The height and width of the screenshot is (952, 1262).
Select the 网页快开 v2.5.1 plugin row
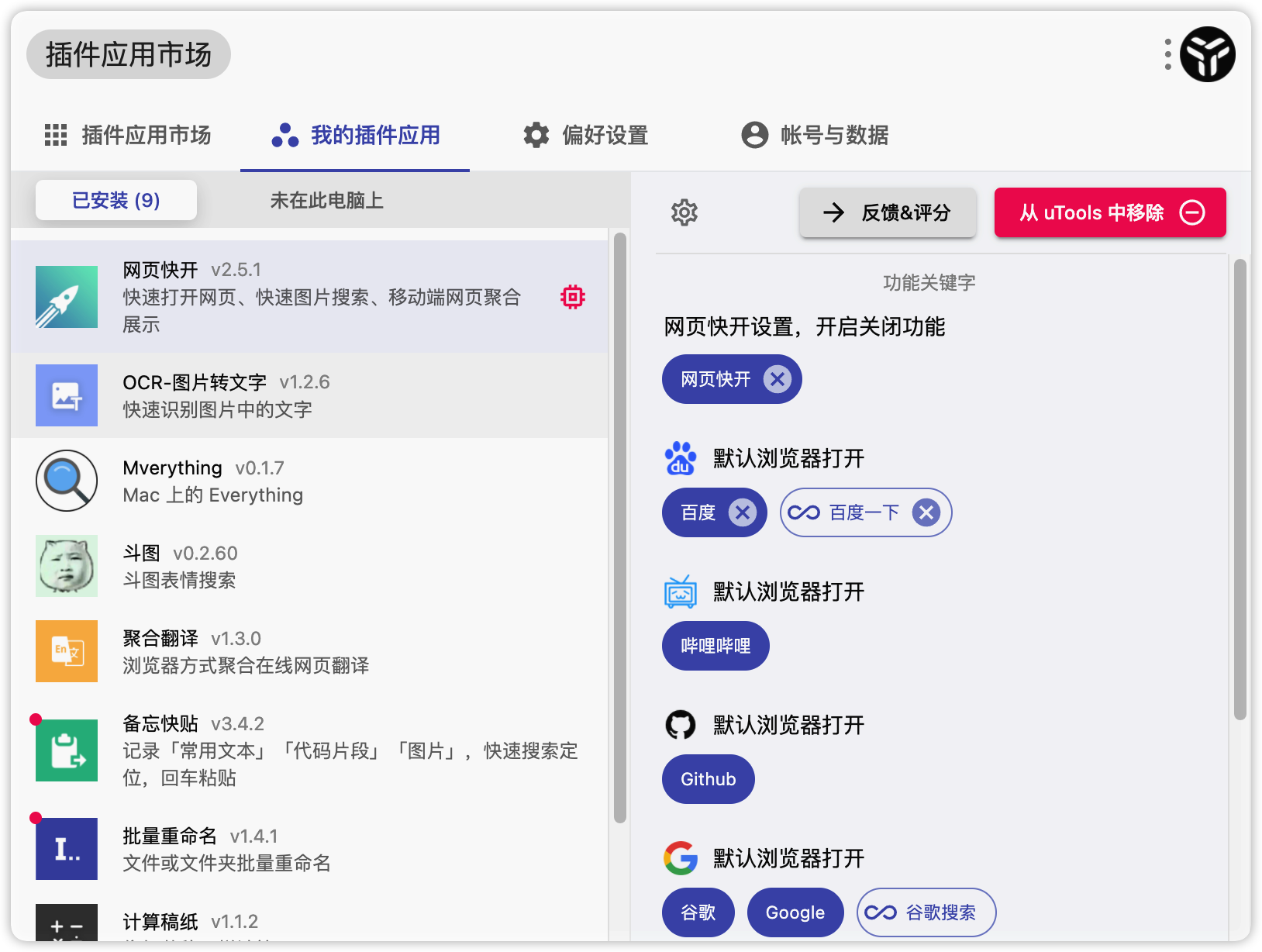[309, 297]
